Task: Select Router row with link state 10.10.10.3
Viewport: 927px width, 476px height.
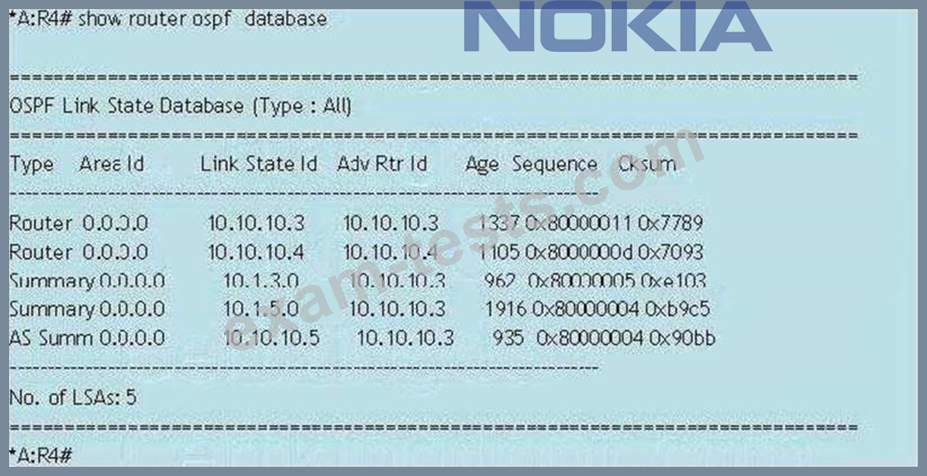Action: (356, 223)
